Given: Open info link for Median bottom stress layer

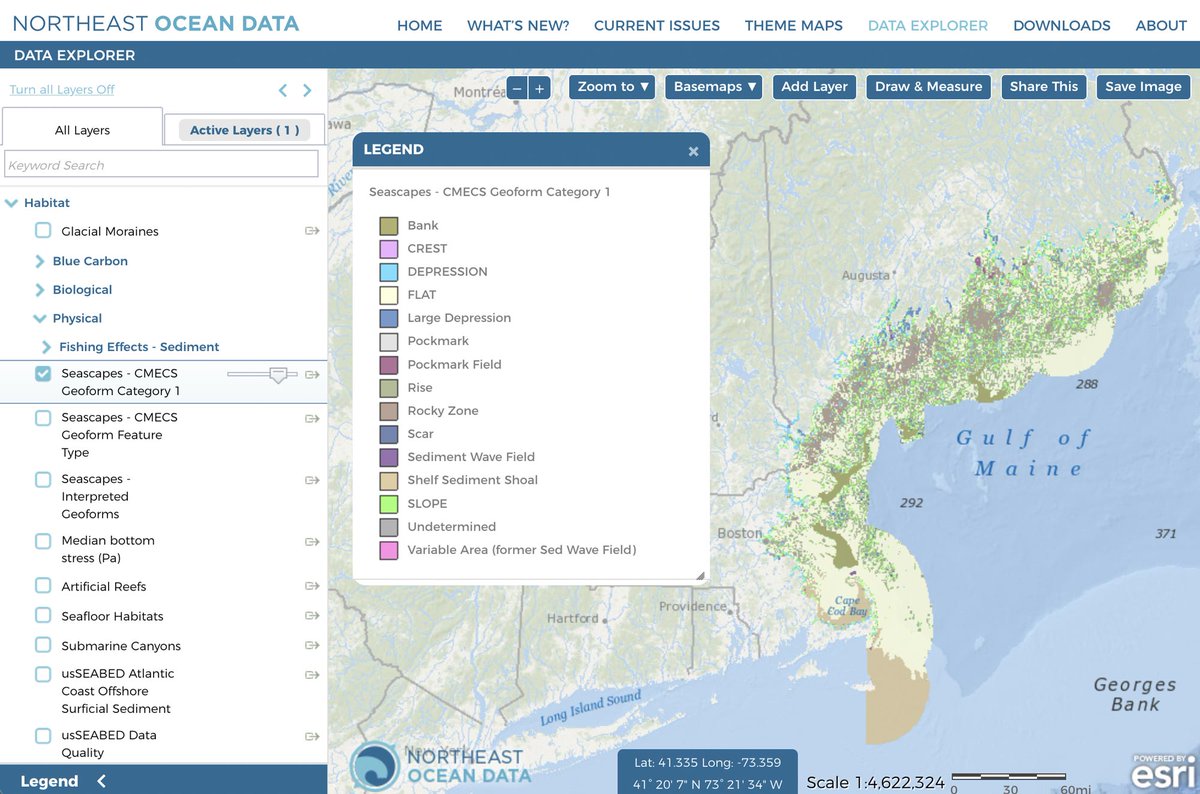Looking at the screenshot, I should coord(312,541).
